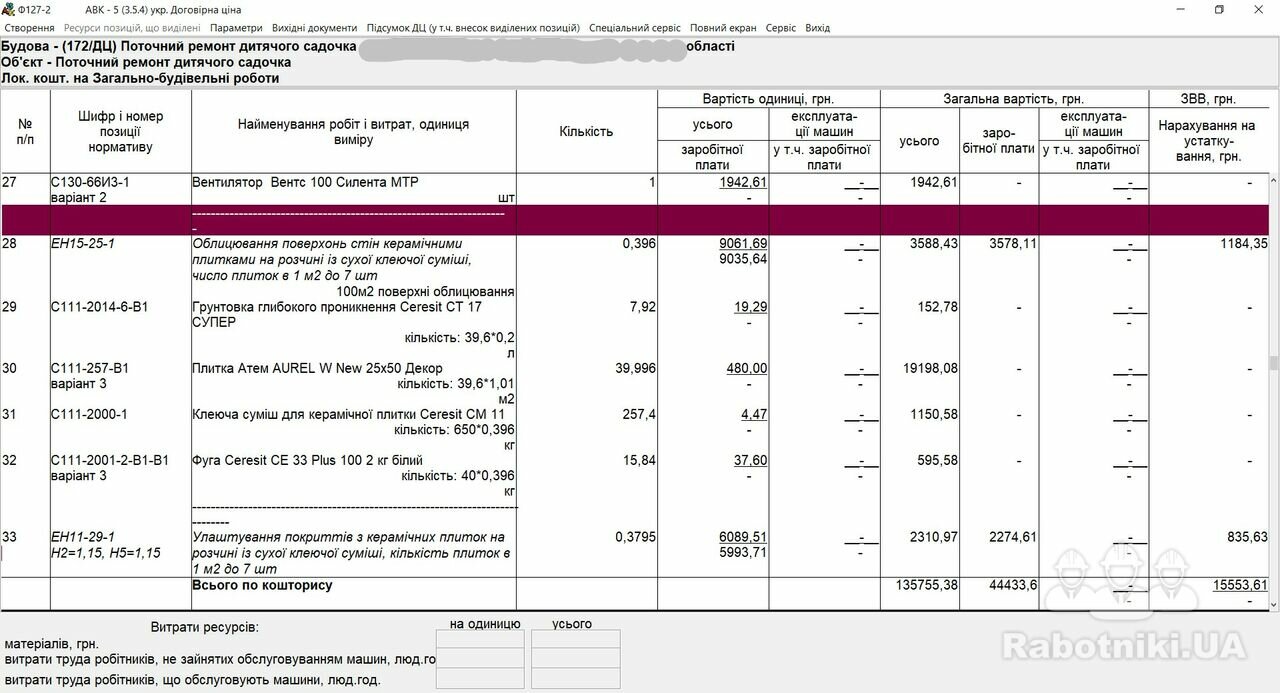Screen dimensions: 1280x693
Task: Click quantity 257,4 in row 31
Action: [639, 414]
